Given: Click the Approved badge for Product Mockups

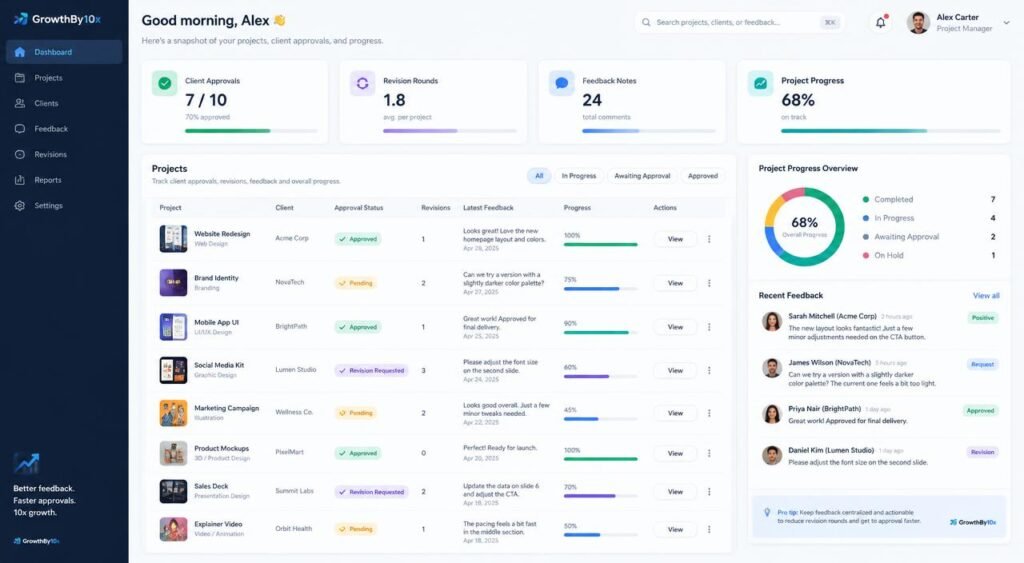Looking at the screenshot, I should click(359, 453).
